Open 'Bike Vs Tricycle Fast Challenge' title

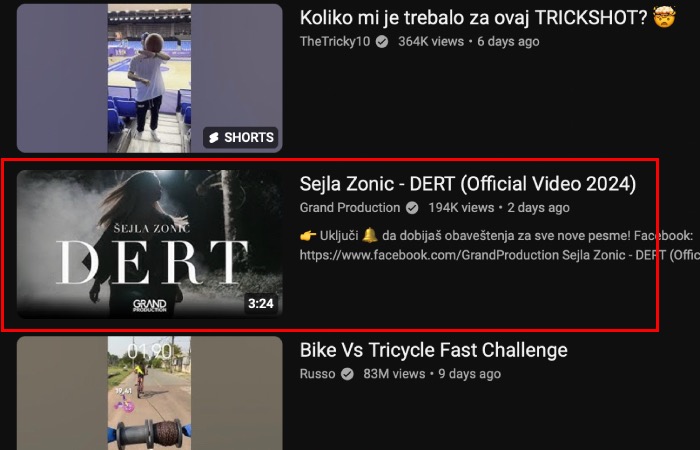[433, 350]
